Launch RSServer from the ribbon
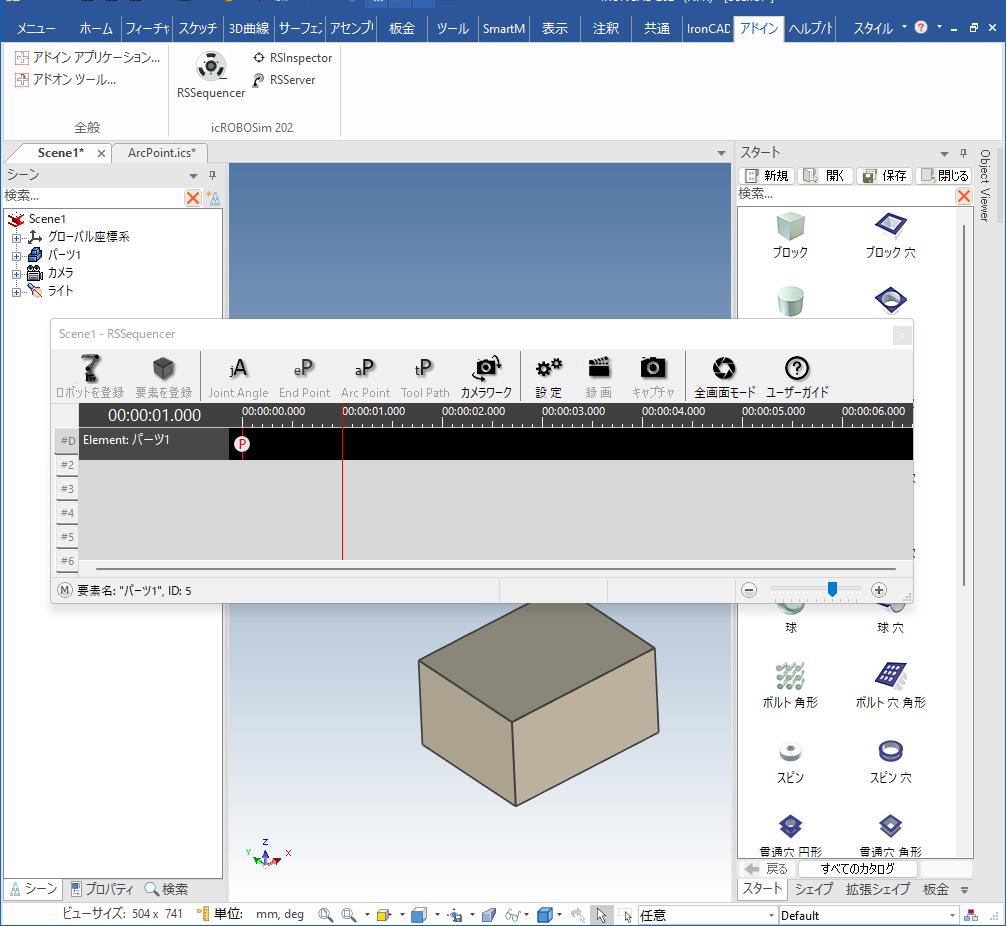This screenshot has height=926, width=1006. point(259,80)
